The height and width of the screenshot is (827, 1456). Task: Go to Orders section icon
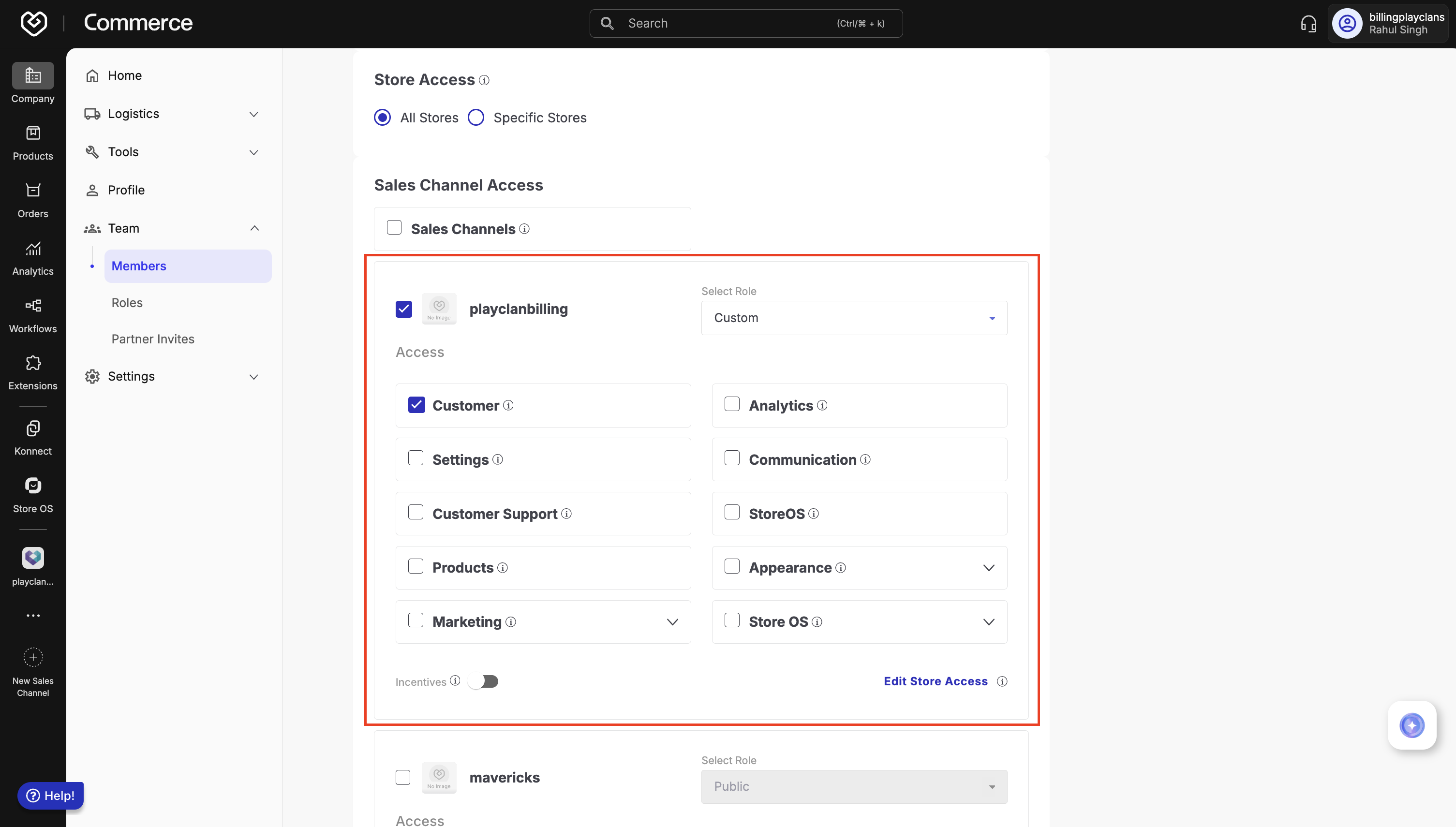point(33,200)
